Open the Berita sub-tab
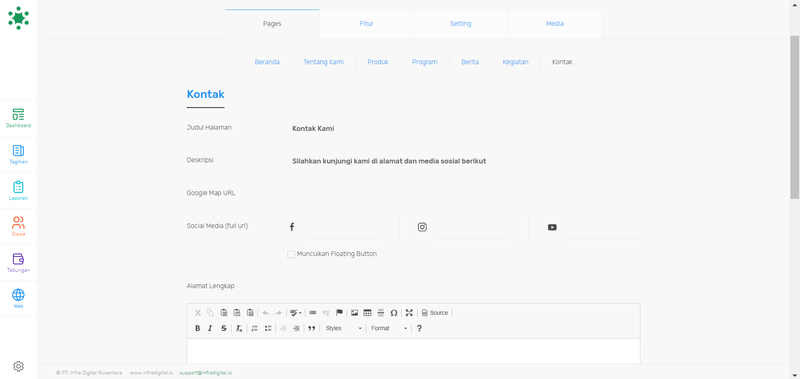The height and width of the screenshot is (379, 800). [470, 62]
